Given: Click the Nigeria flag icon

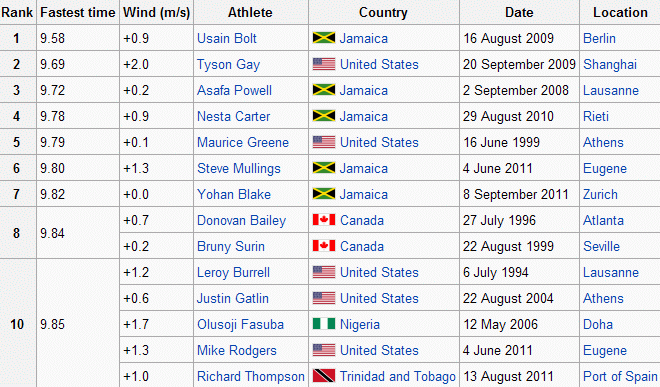Looking at the screenshot, I should (x=324, y=324).
